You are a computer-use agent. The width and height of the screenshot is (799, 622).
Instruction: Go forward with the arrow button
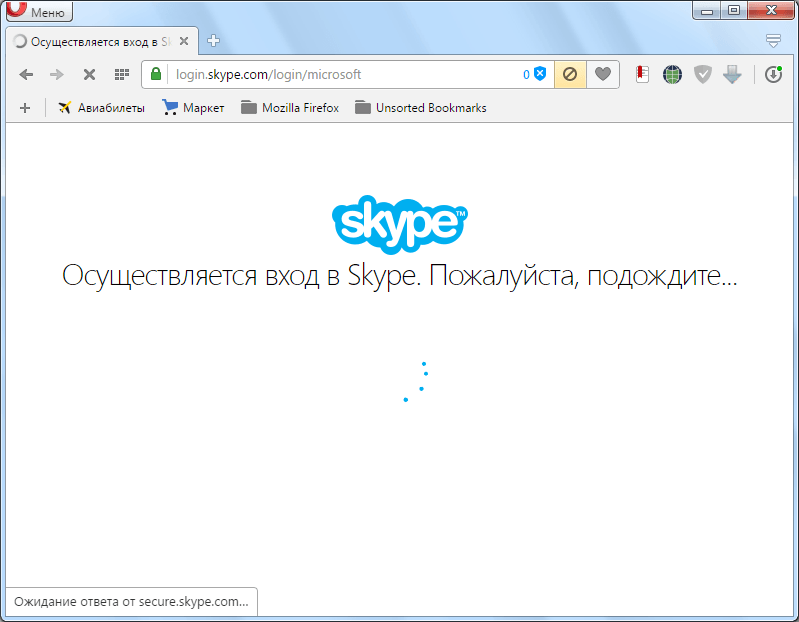(x=57, y=74)
